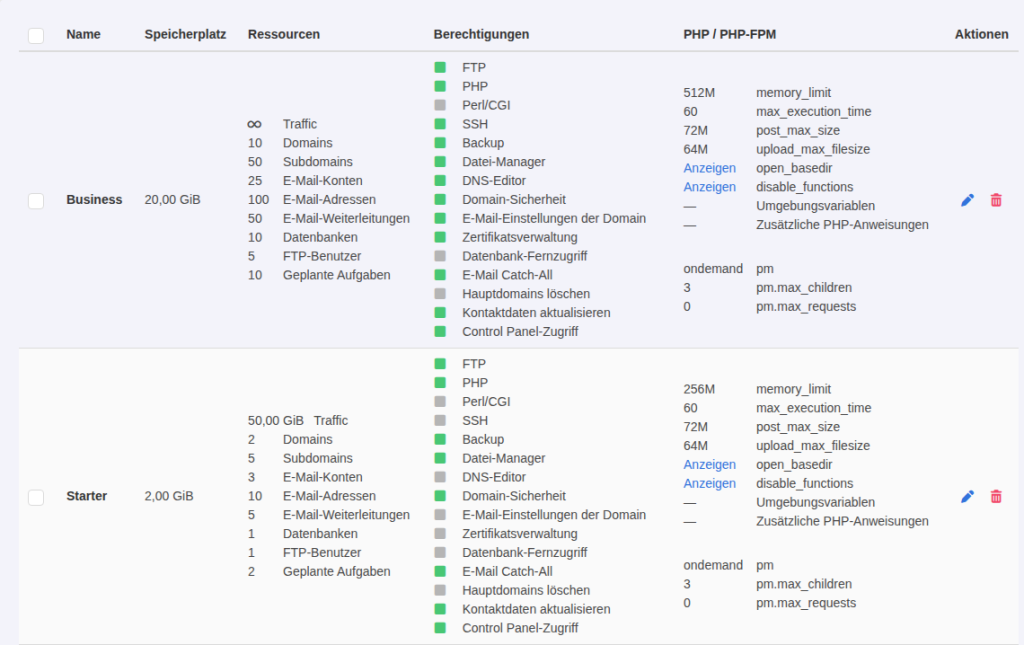This screenshot has height=645, width=1024.
Task: Click green Backup indicator in Starter row
Action: pyautogui.click(x=440, y=439)
